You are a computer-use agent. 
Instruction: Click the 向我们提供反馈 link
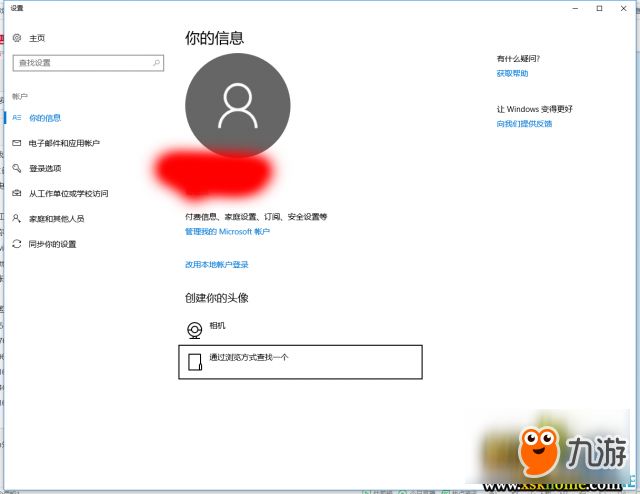pos(524,124)
